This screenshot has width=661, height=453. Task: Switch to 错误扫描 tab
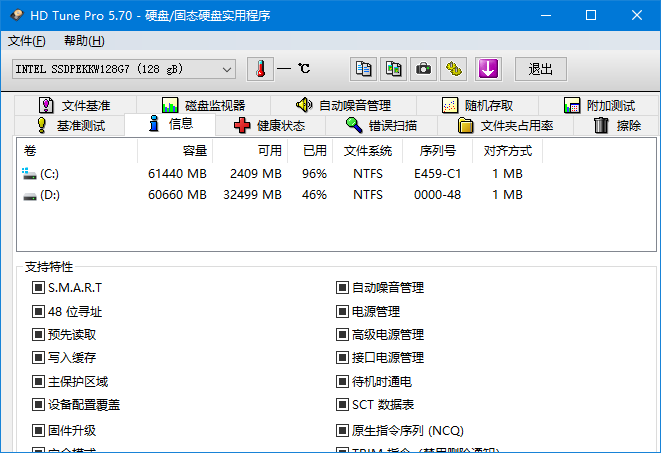(381, 126)
